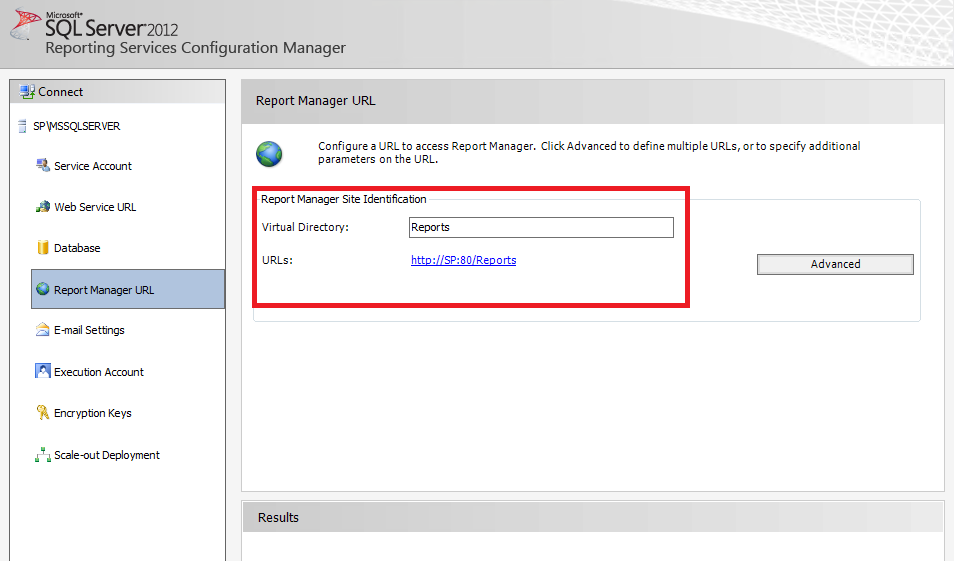
Task: Click the Service Account icon
Action: click(x=43, y=166)
